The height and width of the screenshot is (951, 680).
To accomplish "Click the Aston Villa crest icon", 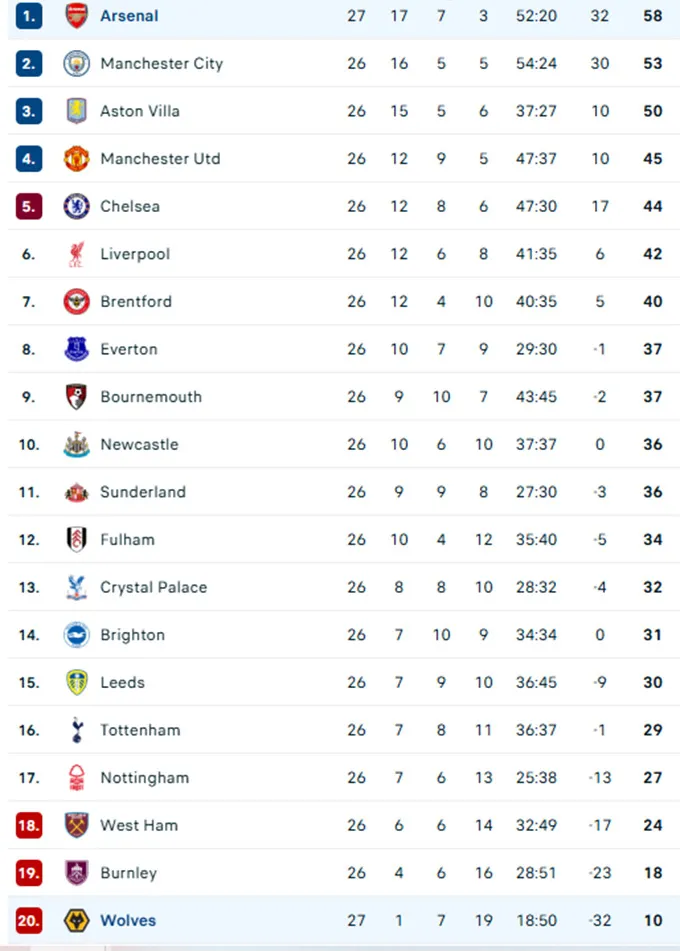I will 76,111.
